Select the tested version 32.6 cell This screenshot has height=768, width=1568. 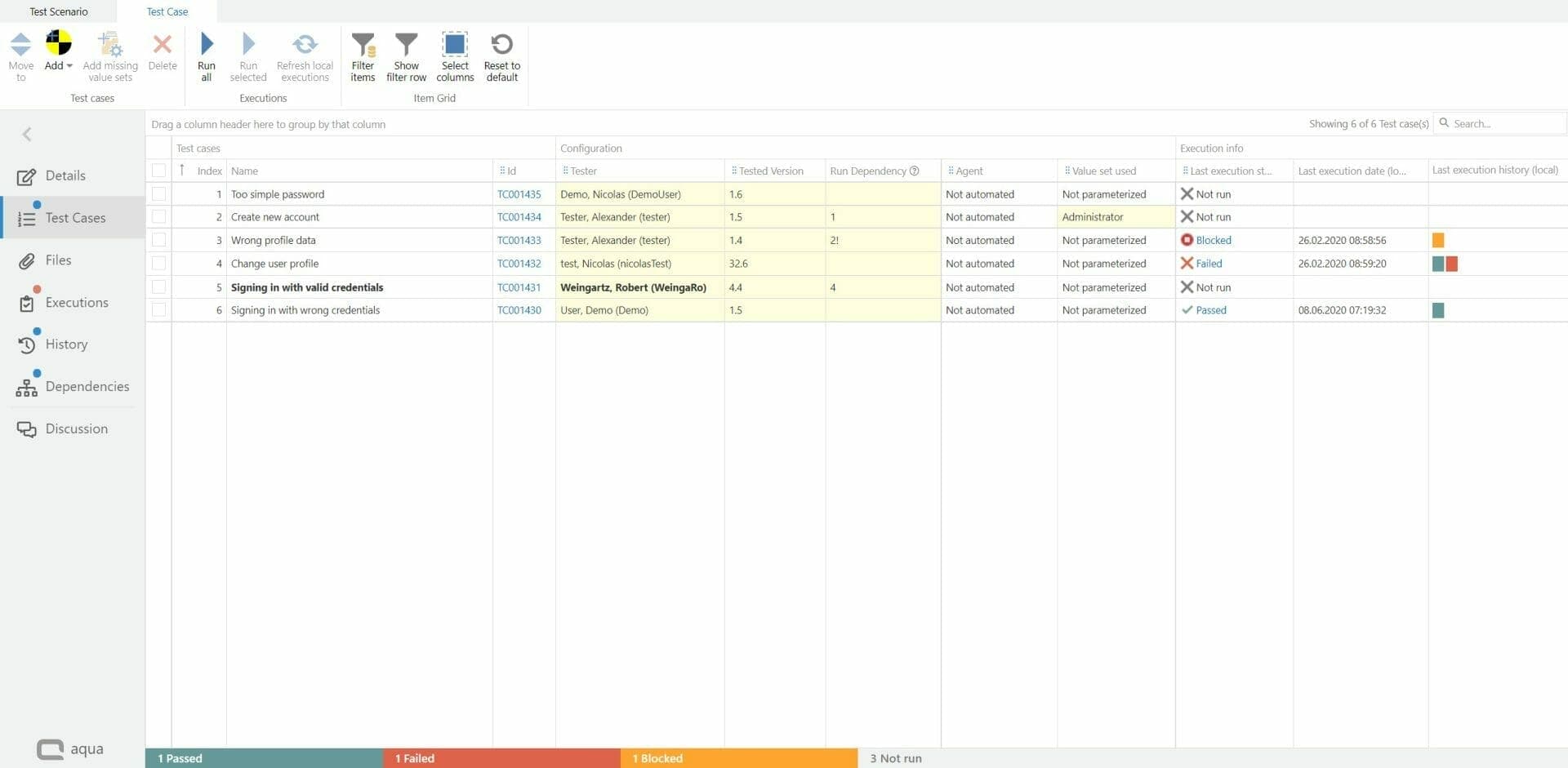point(774,264)
